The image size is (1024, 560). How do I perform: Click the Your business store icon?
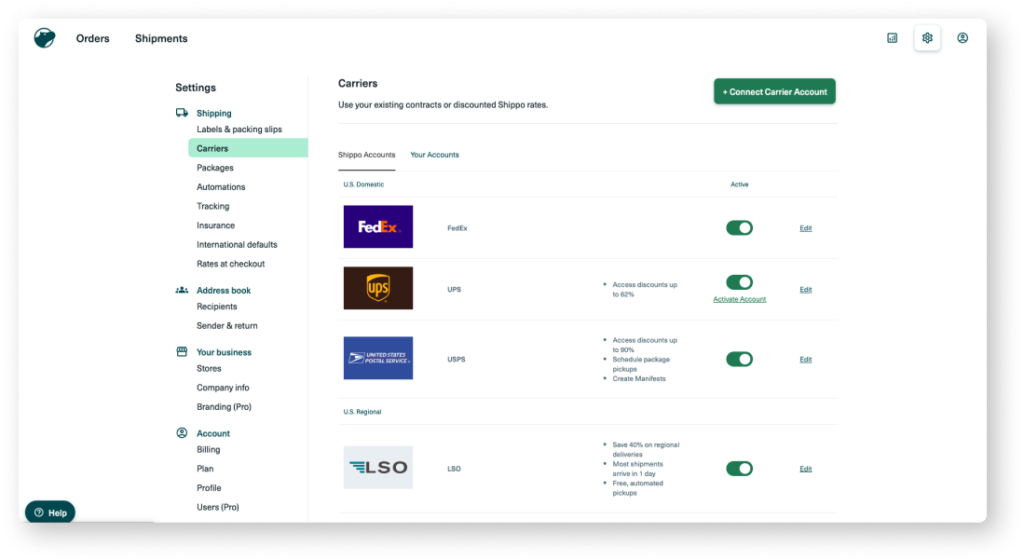tap(182, 352)
